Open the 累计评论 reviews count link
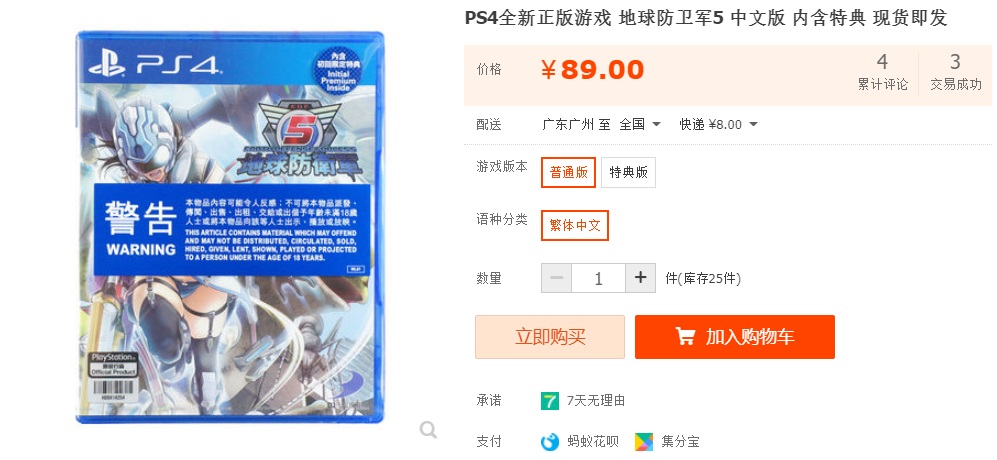The height and width of the screenshot is (460, 997). pos(883,73)
